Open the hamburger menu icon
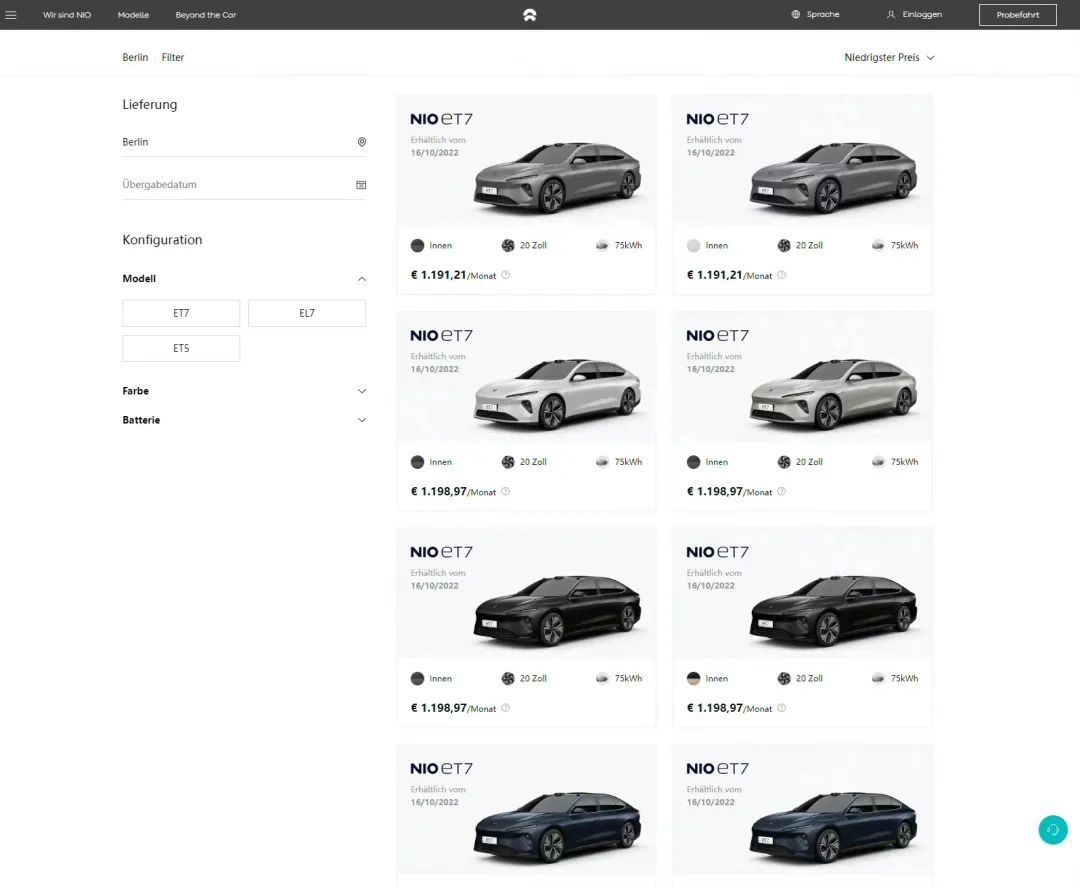Viewport: 1080px width, 887px height. point(10,14)
